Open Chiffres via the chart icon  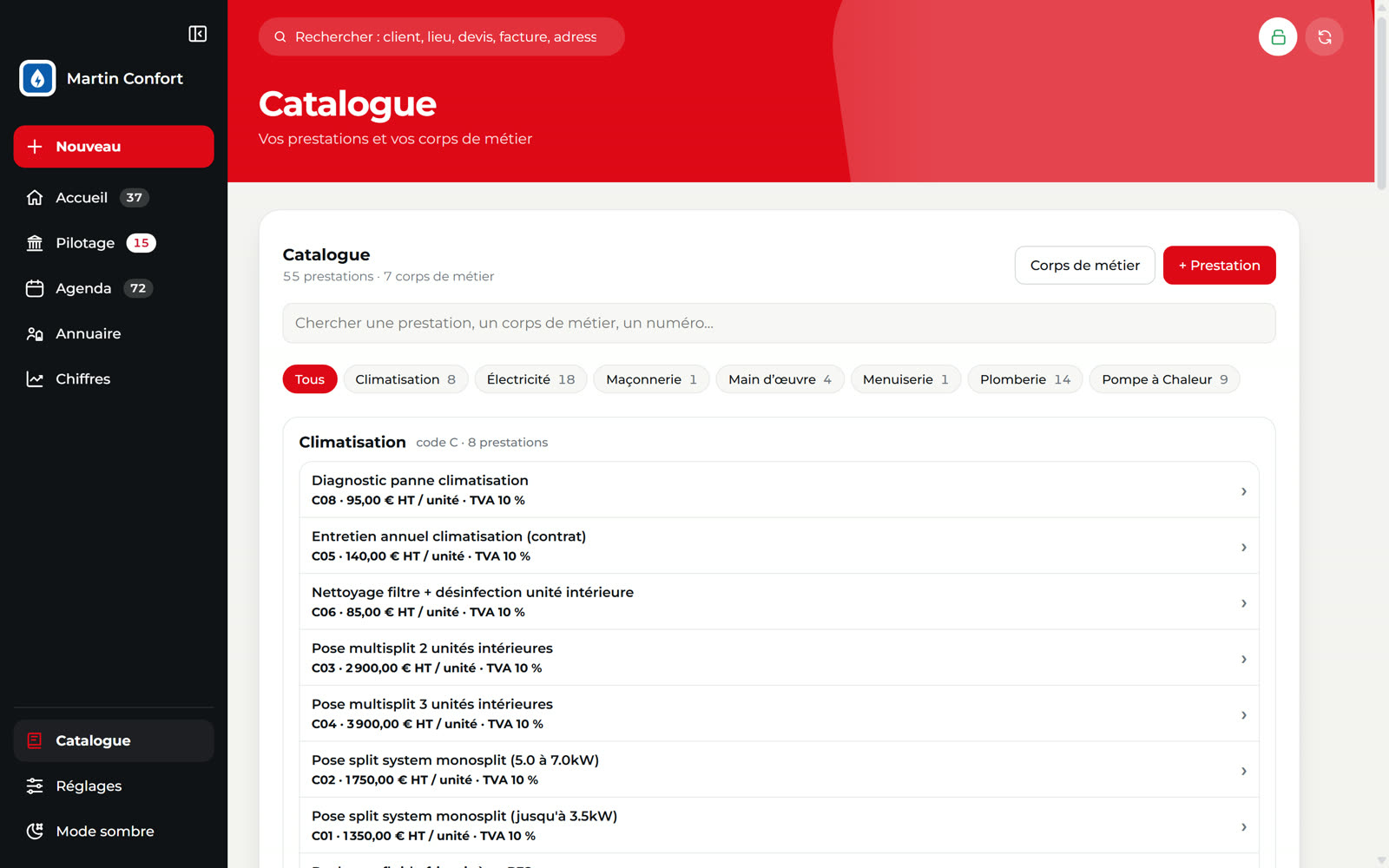point(35,378)
